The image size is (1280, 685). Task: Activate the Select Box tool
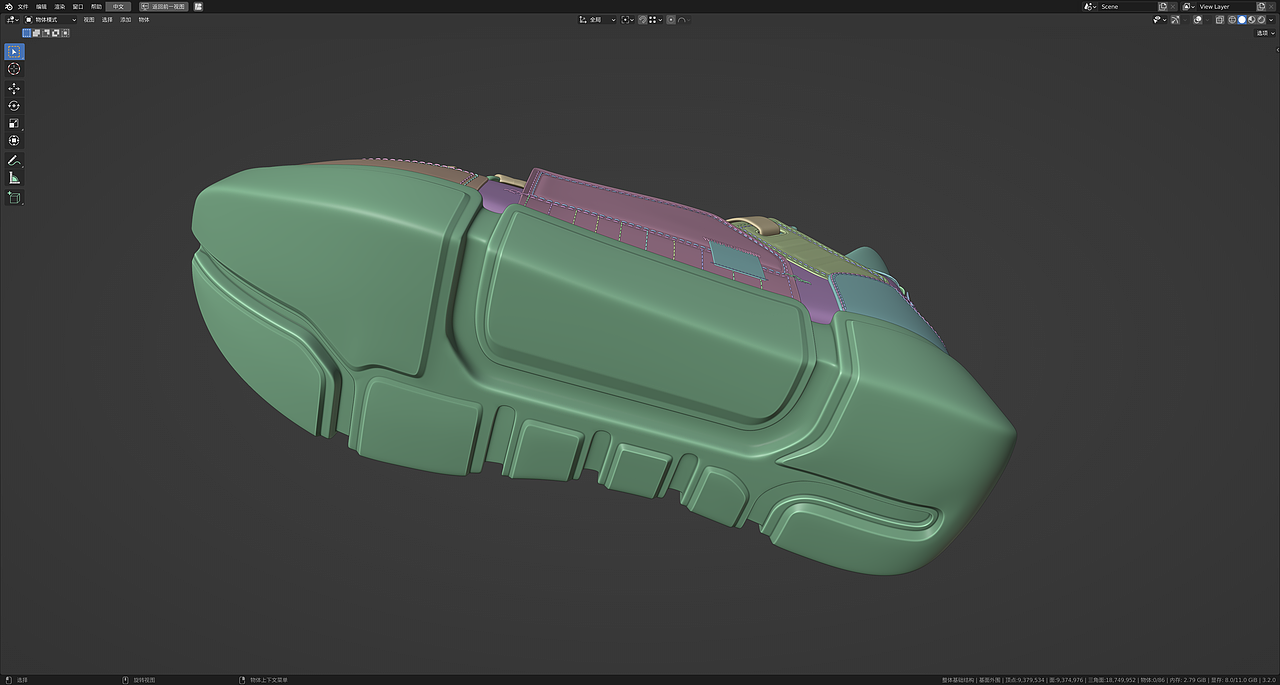(14, 52)
